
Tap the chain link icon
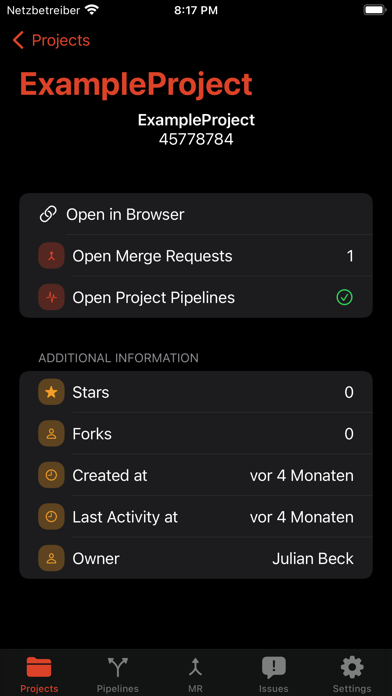48,214
